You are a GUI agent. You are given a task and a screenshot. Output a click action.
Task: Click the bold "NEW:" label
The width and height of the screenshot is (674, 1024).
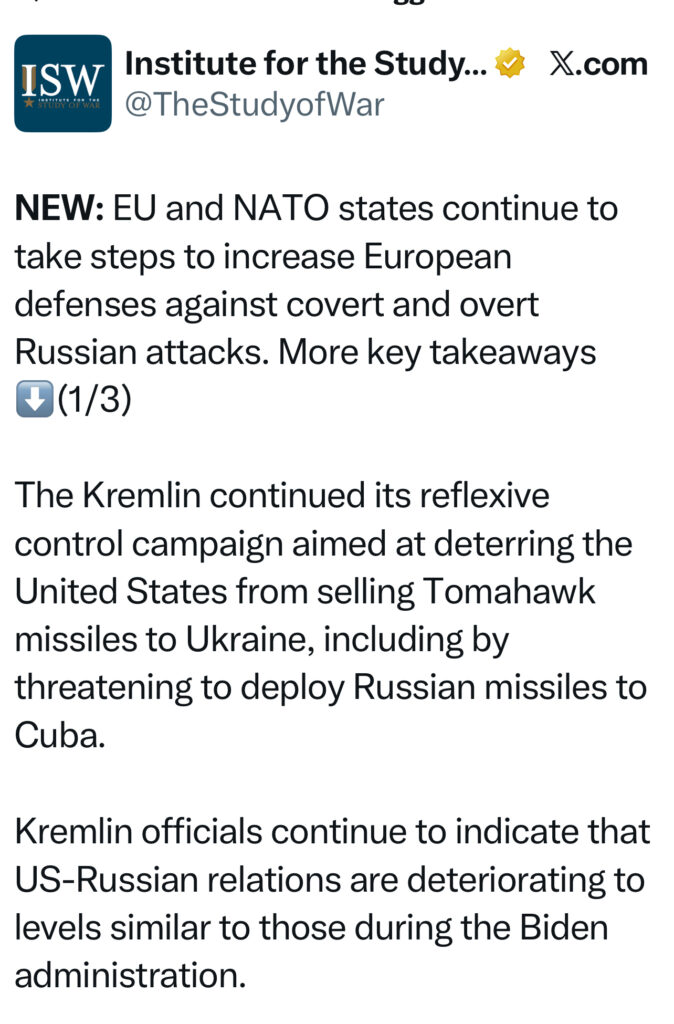pos(59,209)
